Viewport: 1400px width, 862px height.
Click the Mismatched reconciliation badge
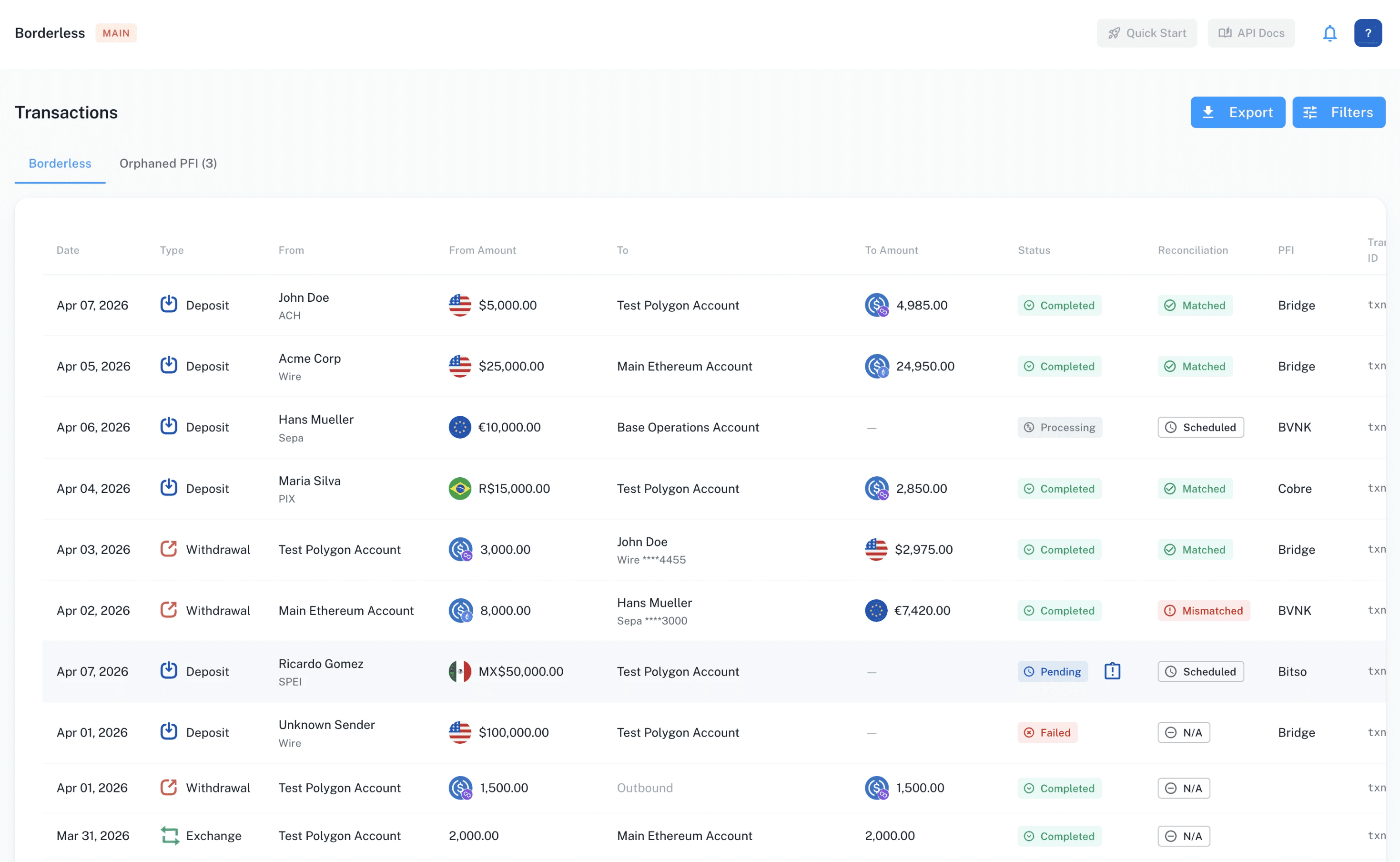(1203, 610)
